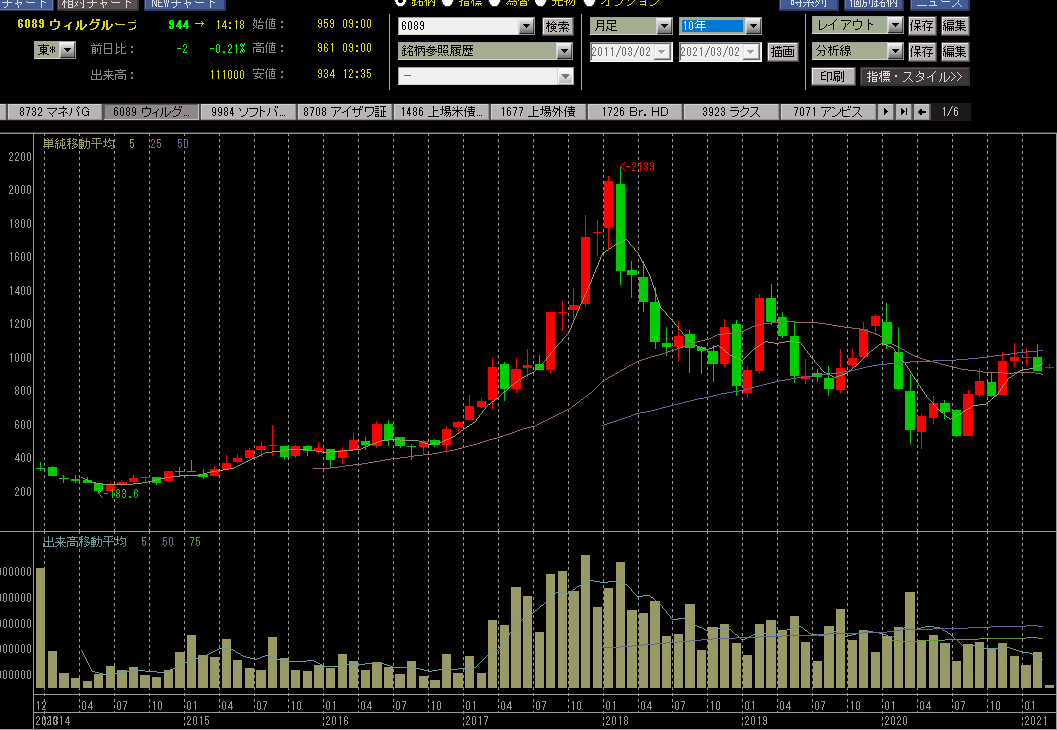Open the 月足 timeframe dropdown arrow
The image size is (1057, 730).
(663, 26)
